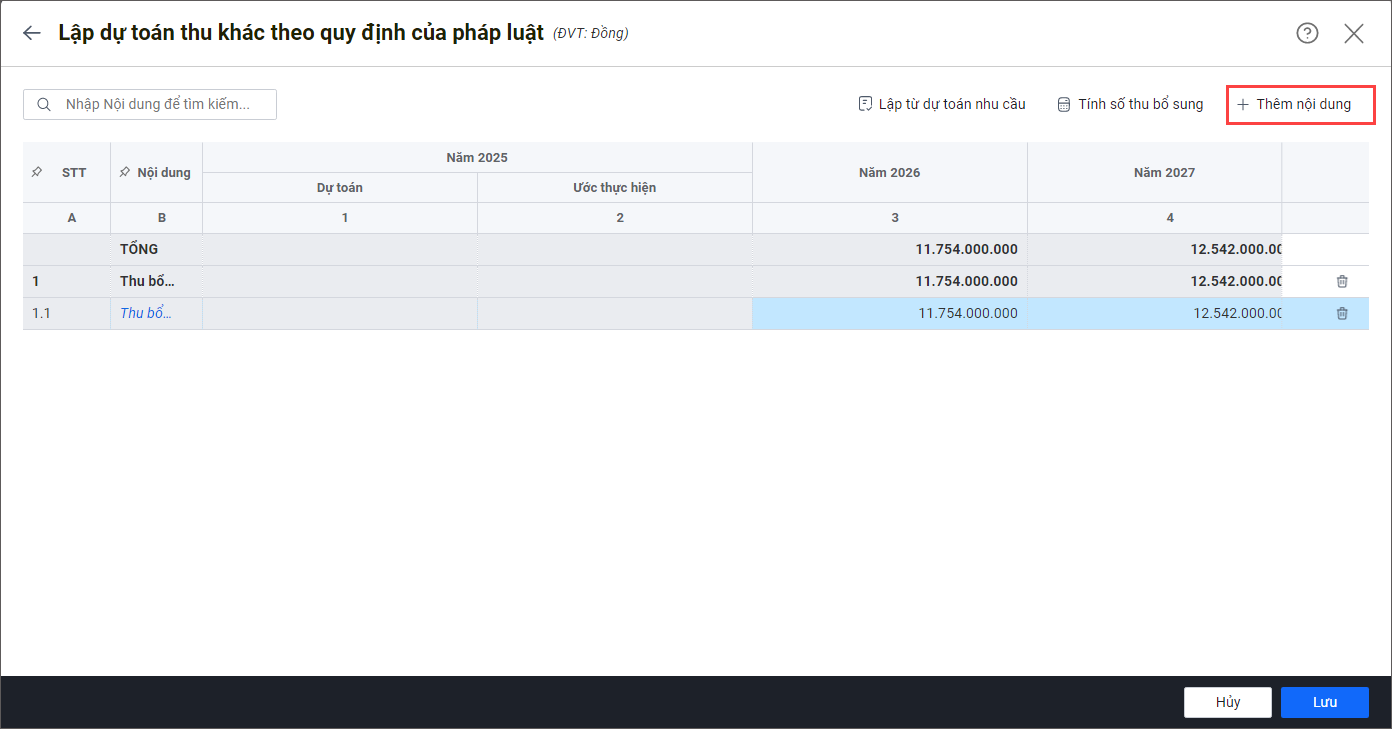Delete row 1.1 using its trash icon
The width and height of the screenshot is (1392, 729).
(x=1342, y=314)
